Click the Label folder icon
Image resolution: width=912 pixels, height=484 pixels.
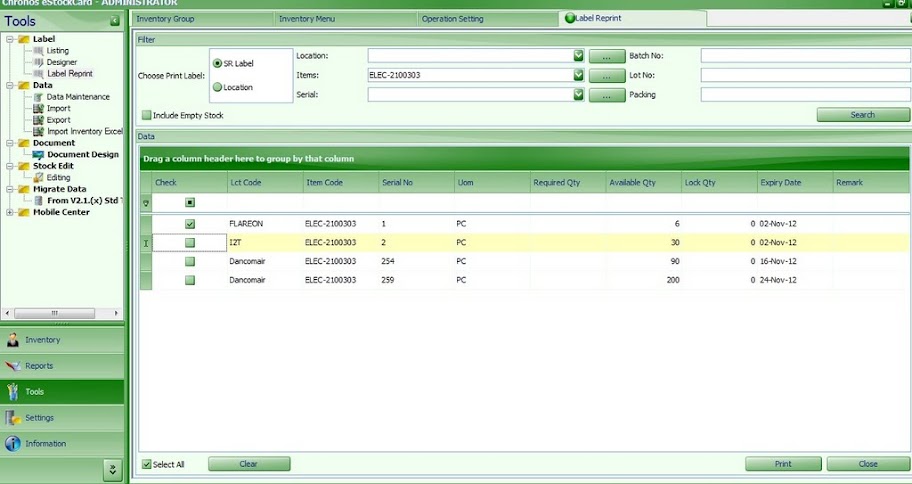(x=24, y=39)
